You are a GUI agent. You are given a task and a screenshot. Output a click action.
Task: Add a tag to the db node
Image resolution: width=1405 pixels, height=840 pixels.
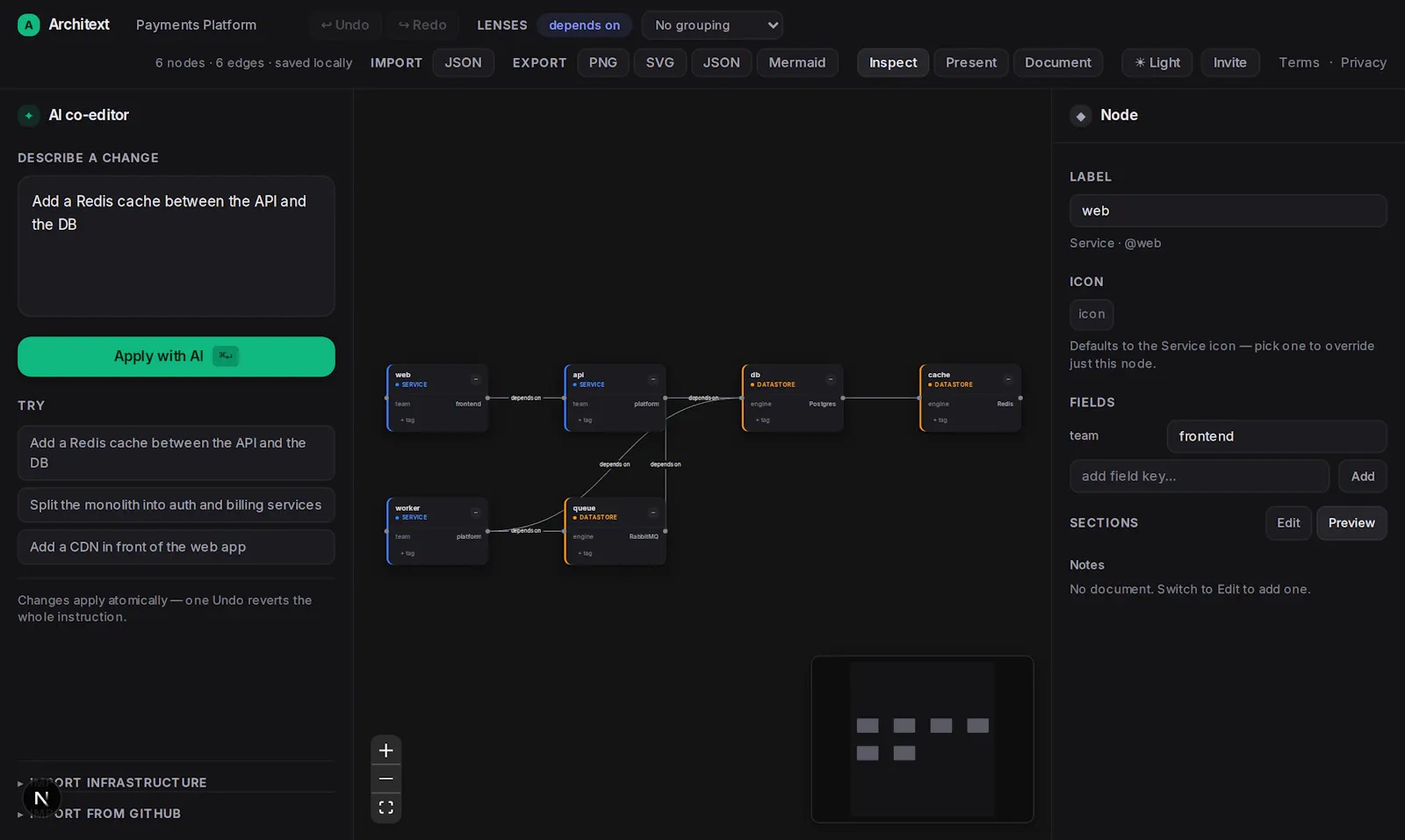[762, 420]
